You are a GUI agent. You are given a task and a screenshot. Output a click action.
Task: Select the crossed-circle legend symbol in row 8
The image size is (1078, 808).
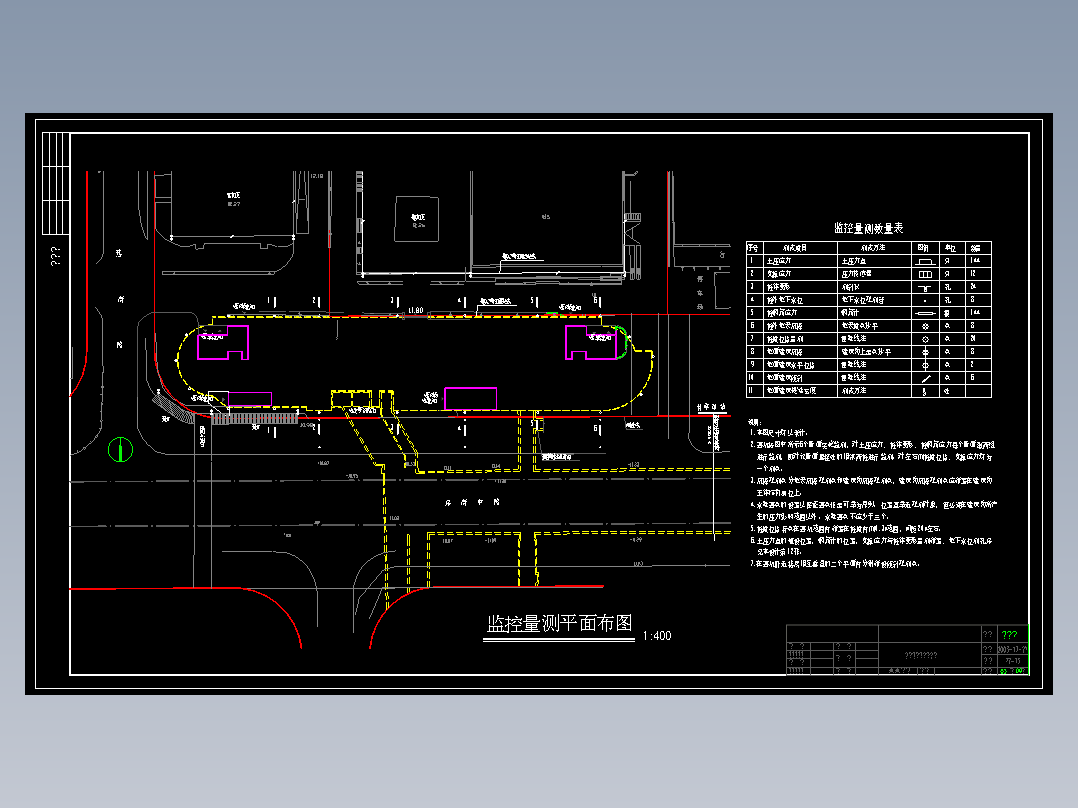[925, 352]
